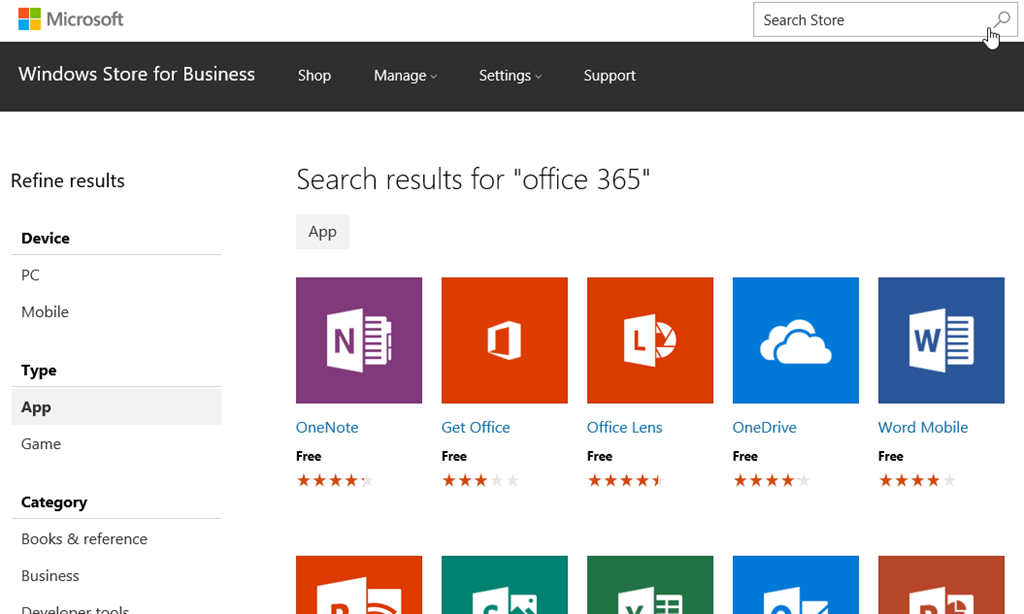Screen dimensions: 1024x614
Task: Open the Word Mobile tile icon
Action: (941, 340)
